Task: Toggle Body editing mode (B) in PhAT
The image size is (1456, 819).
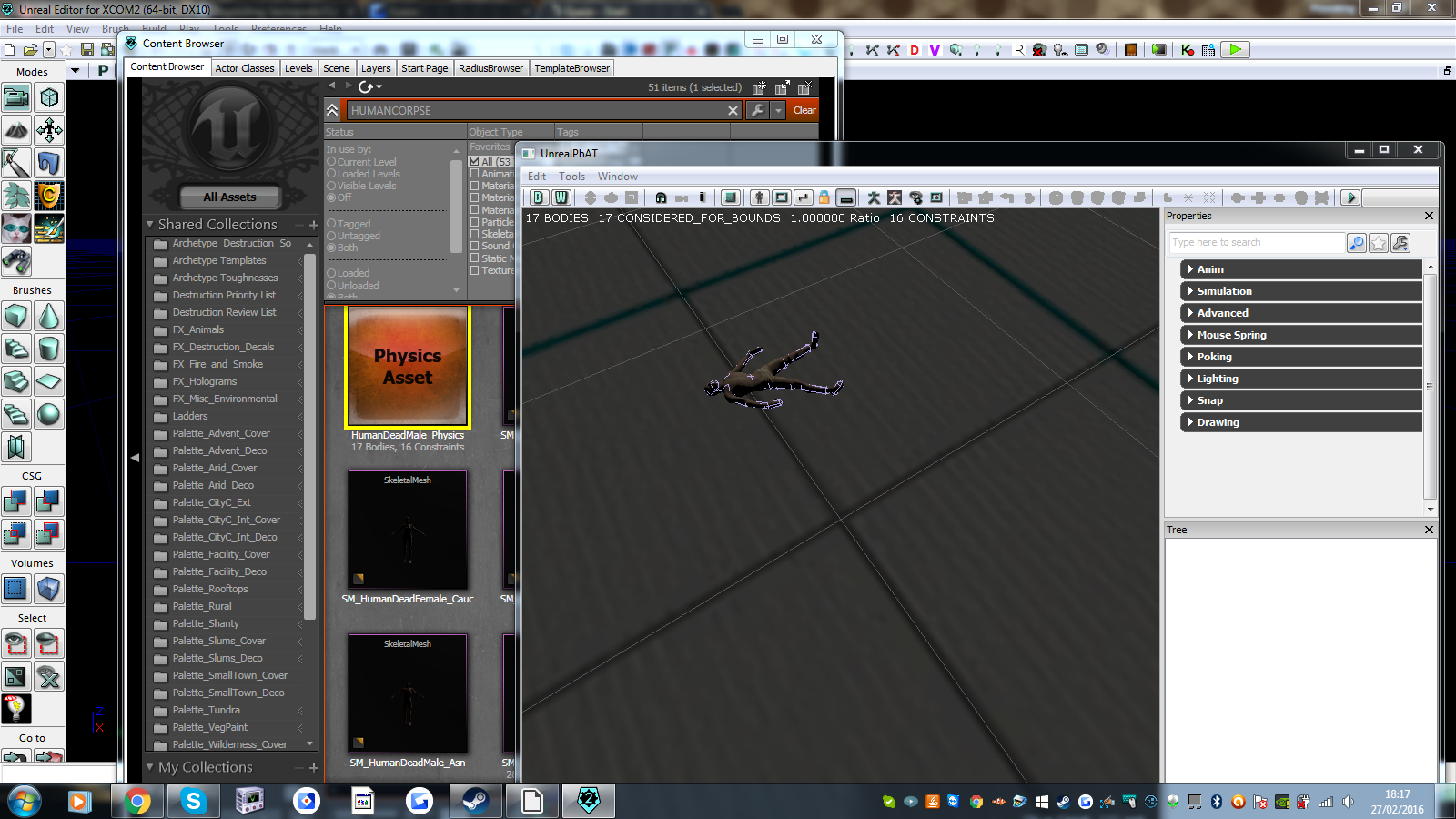Action: (539, 197)
